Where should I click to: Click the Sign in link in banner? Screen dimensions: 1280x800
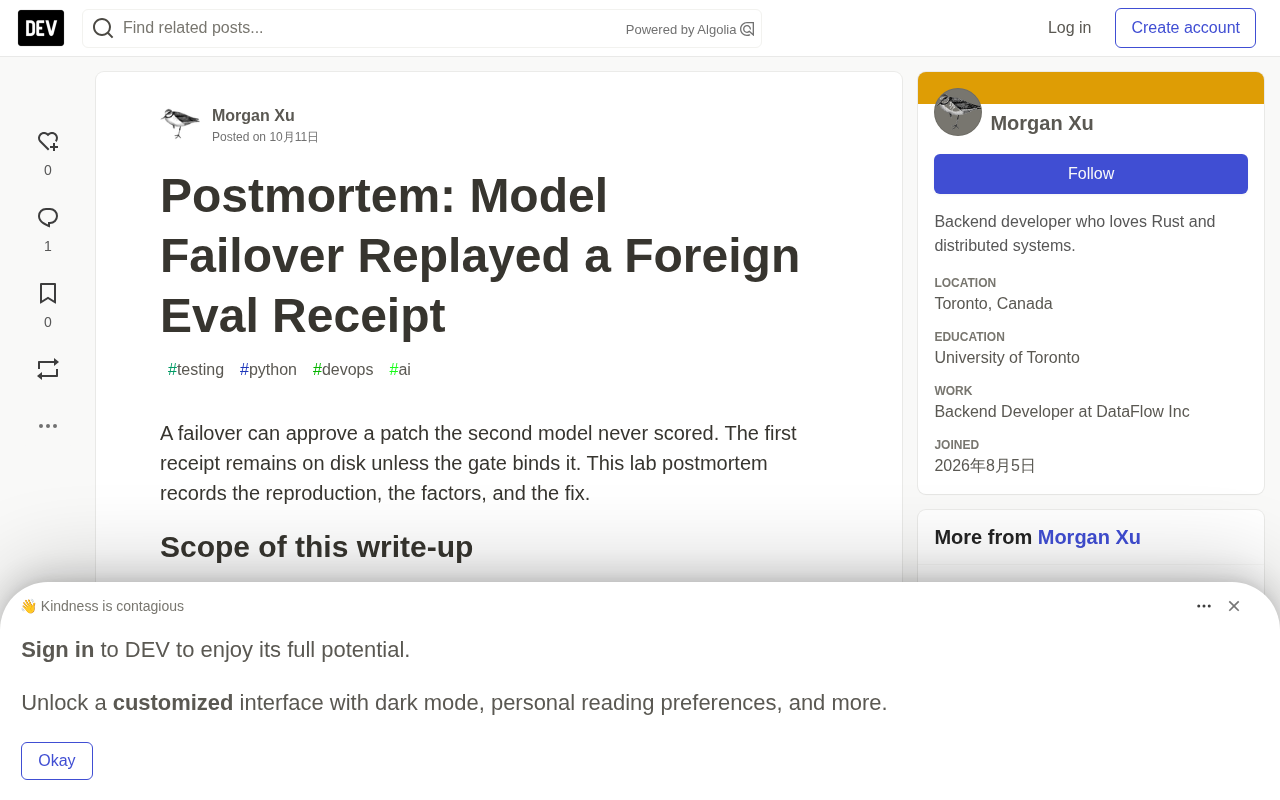[58, 650]
